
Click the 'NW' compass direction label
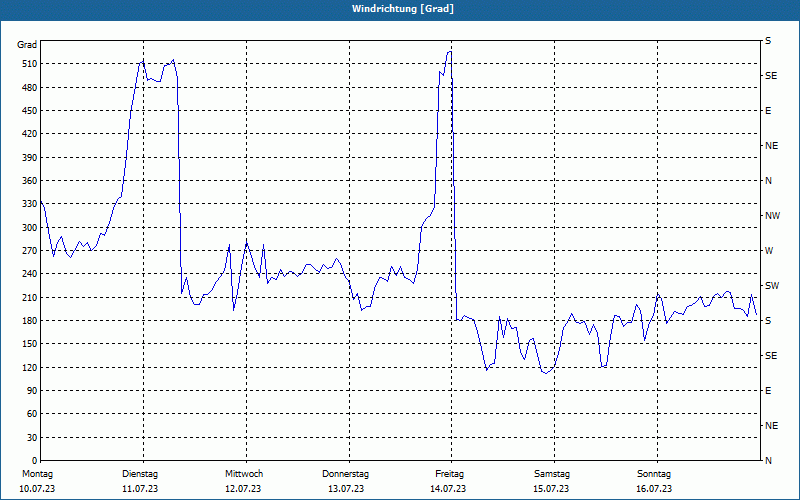click(x=772, y=216)
